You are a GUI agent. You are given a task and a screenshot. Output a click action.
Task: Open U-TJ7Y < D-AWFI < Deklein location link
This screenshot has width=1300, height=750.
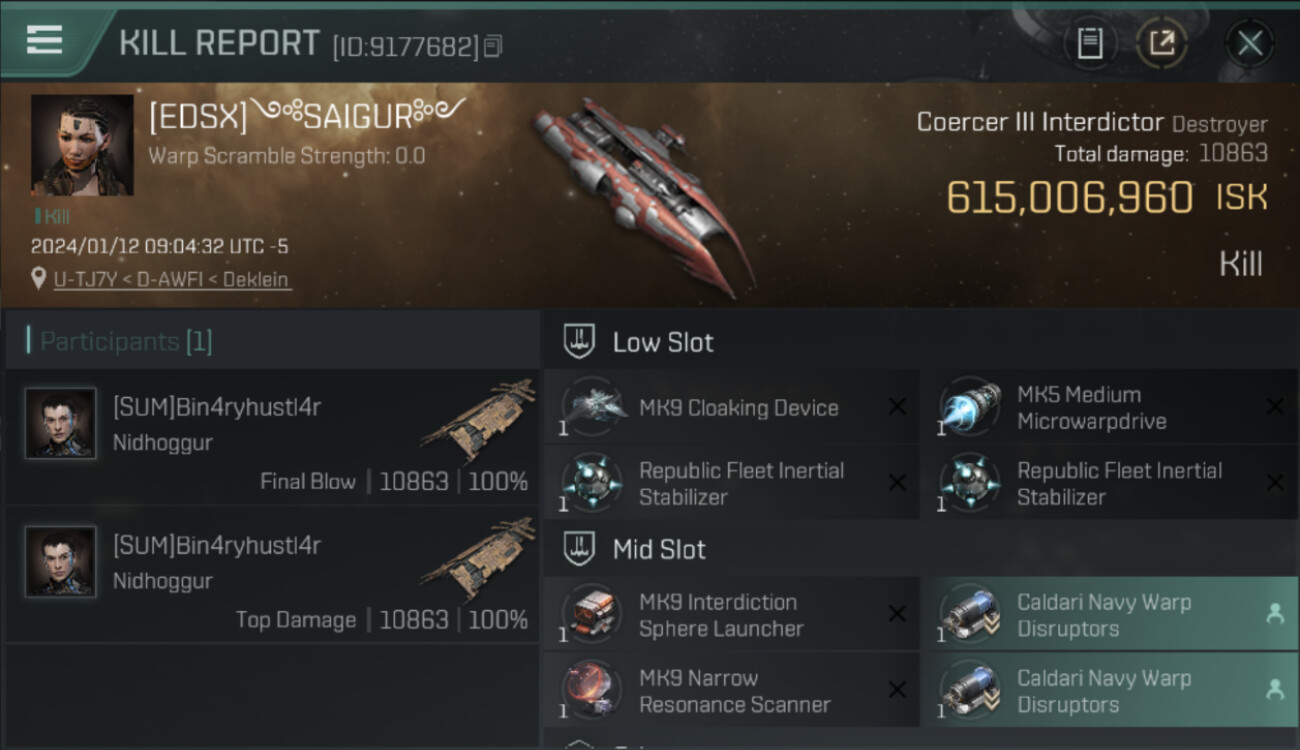coord(172,279)
